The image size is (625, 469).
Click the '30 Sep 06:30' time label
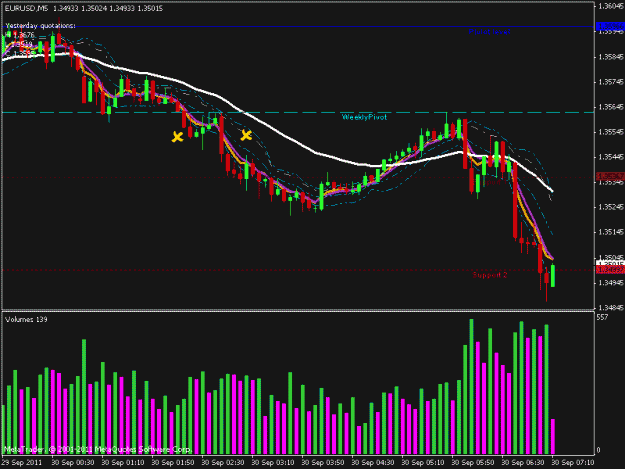[523, 463]
